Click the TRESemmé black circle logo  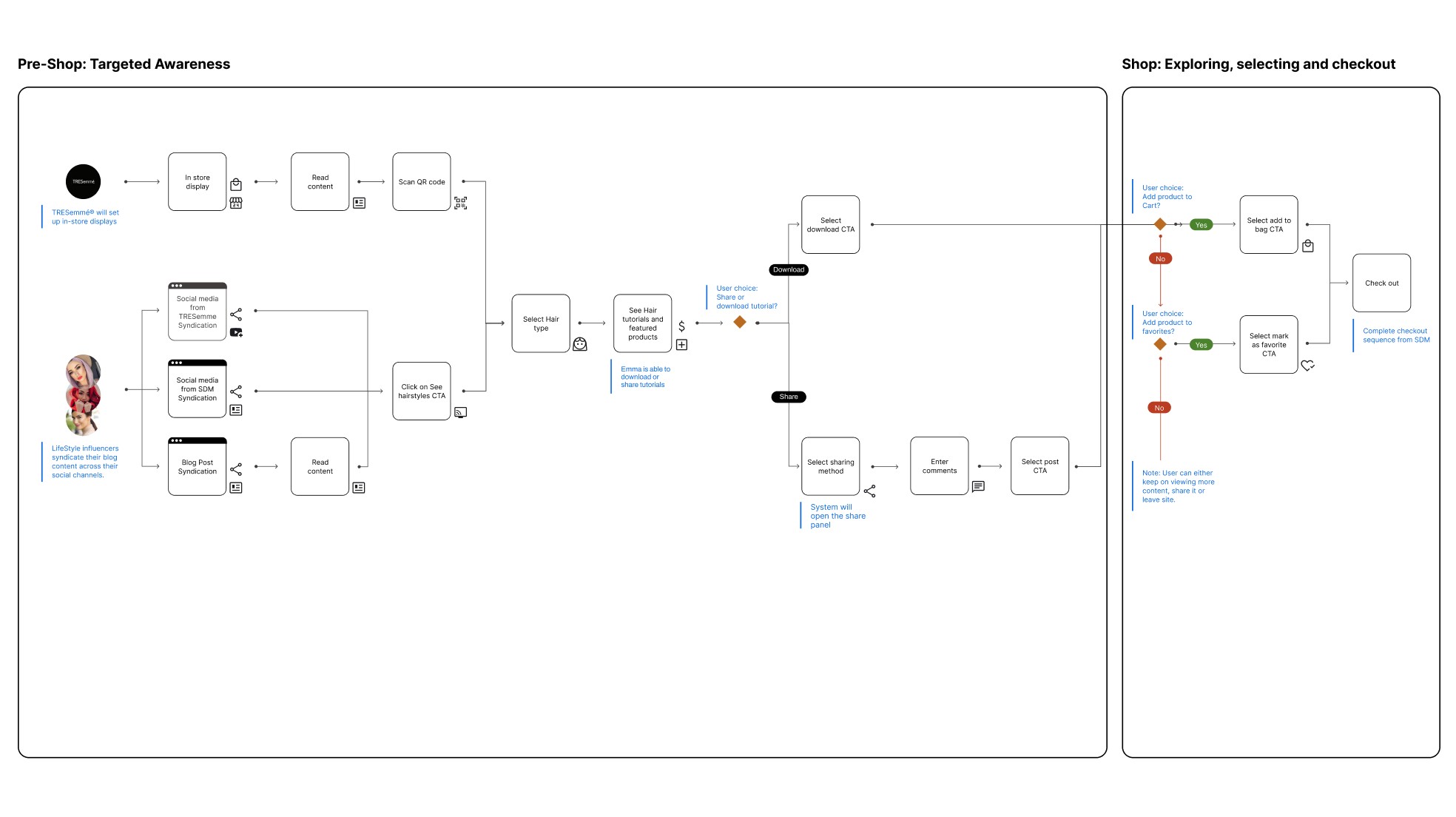84,181
